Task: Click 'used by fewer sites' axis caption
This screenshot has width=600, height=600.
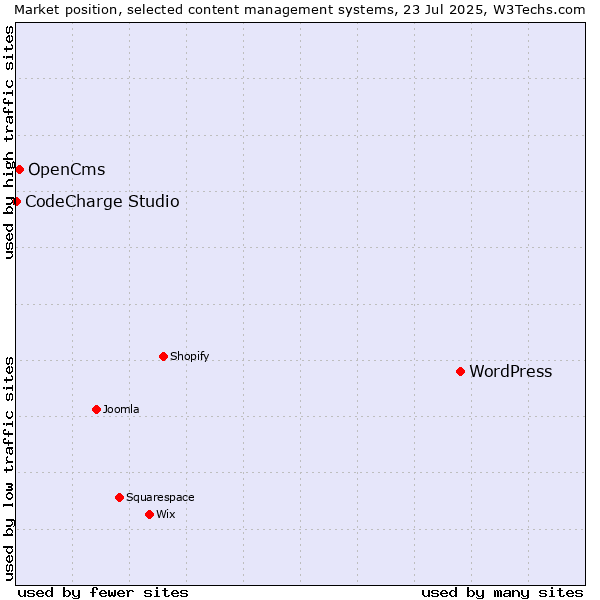Action: [x=103, y=593]
